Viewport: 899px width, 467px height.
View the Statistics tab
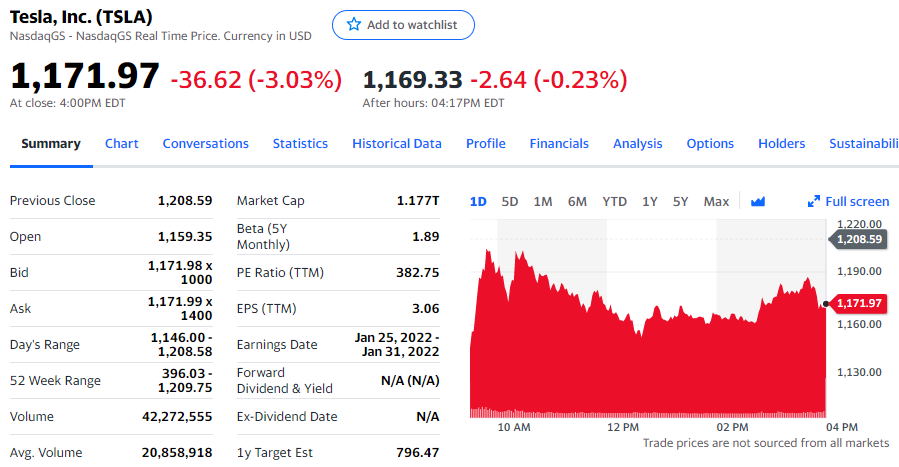(x=300, y=143)
